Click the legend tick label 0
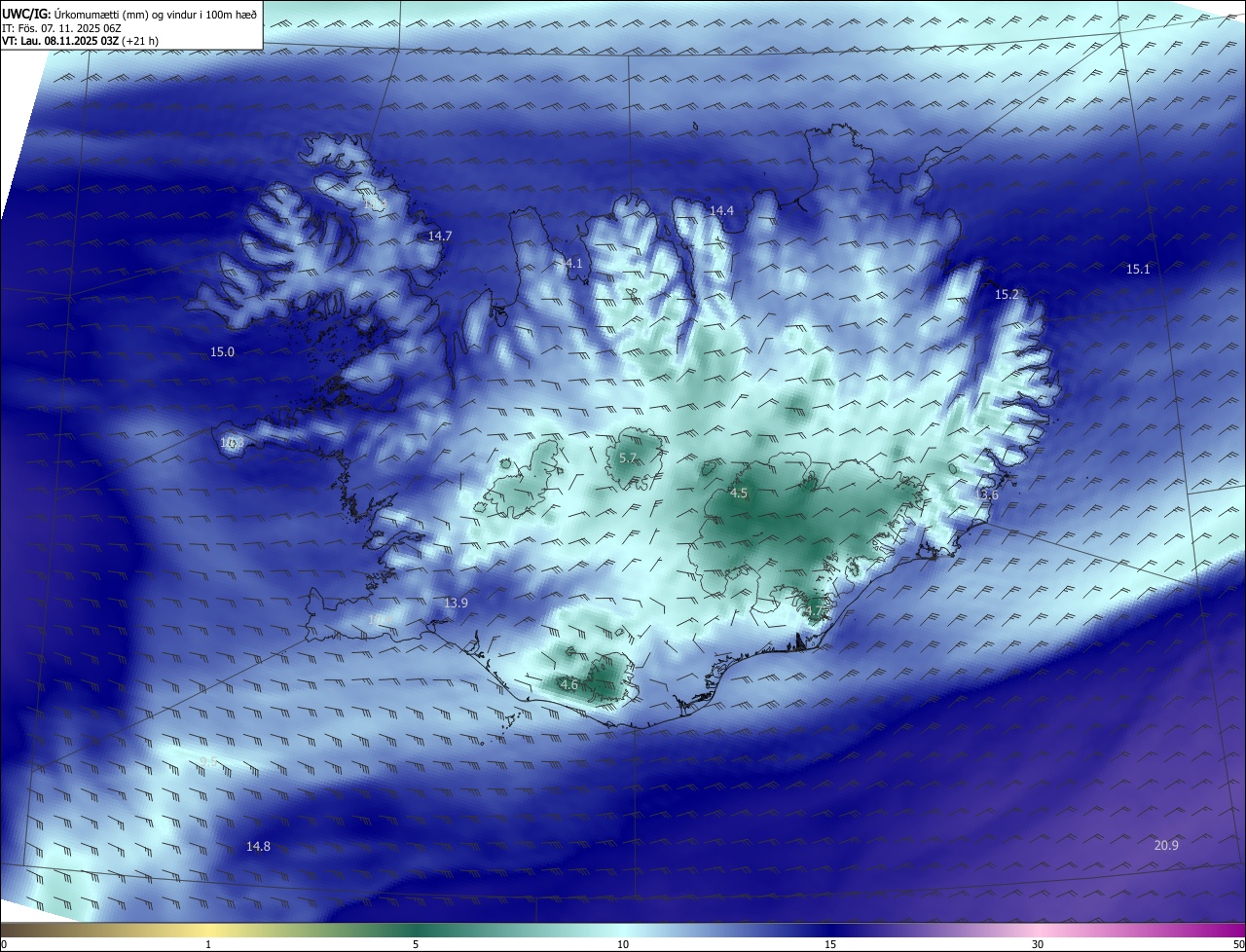 (x=4, y=945)
